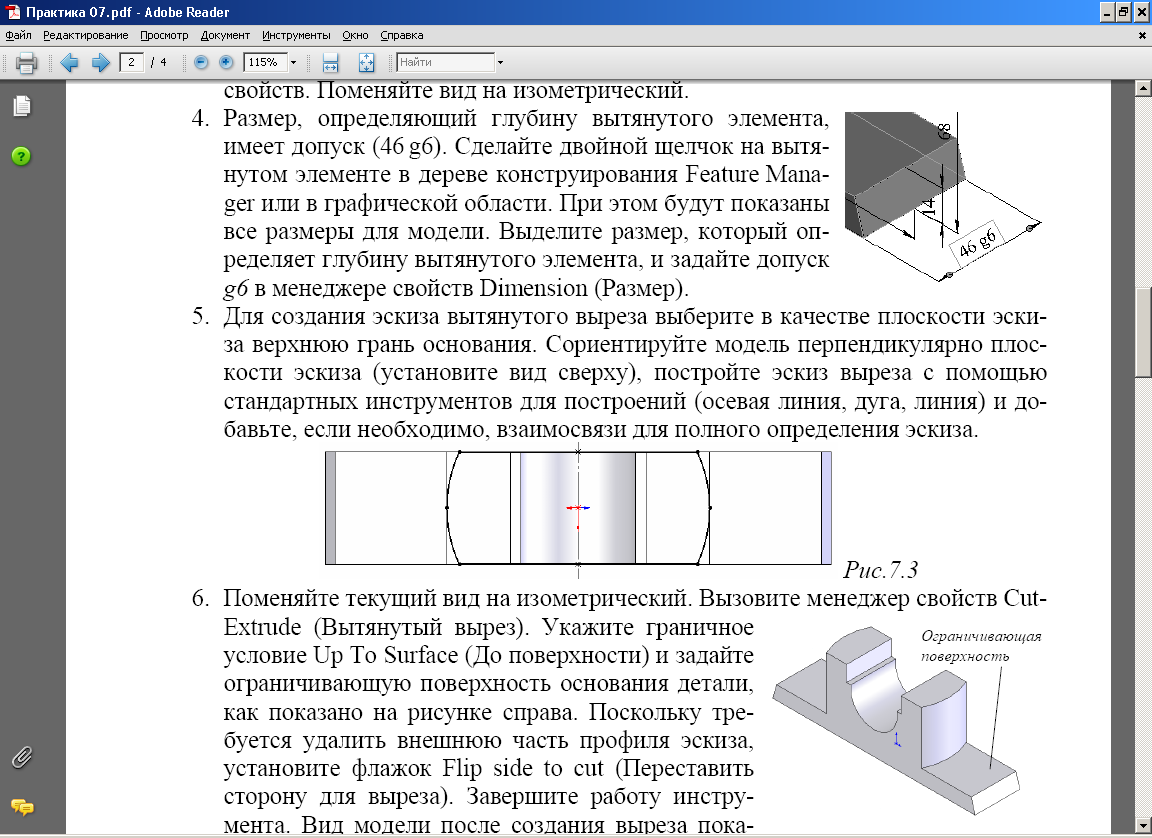Viewport: 1152px width, 838px height.
Task: Go to next page arrow
Action: point(101,62)
